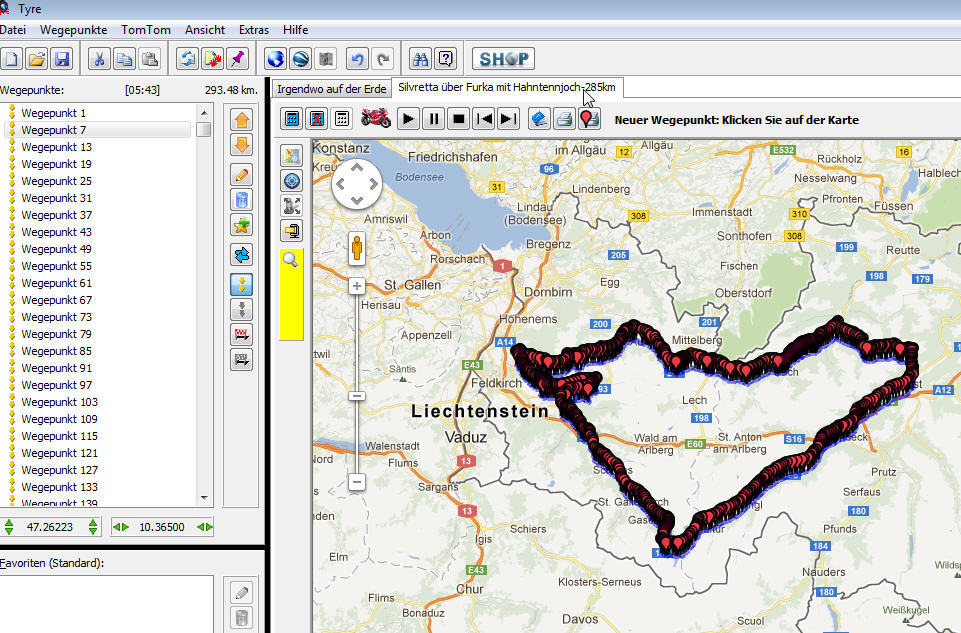961x633 pixels.
Task: Toggle the highlighted yellow double-arrow button
Action: point(241,283)
